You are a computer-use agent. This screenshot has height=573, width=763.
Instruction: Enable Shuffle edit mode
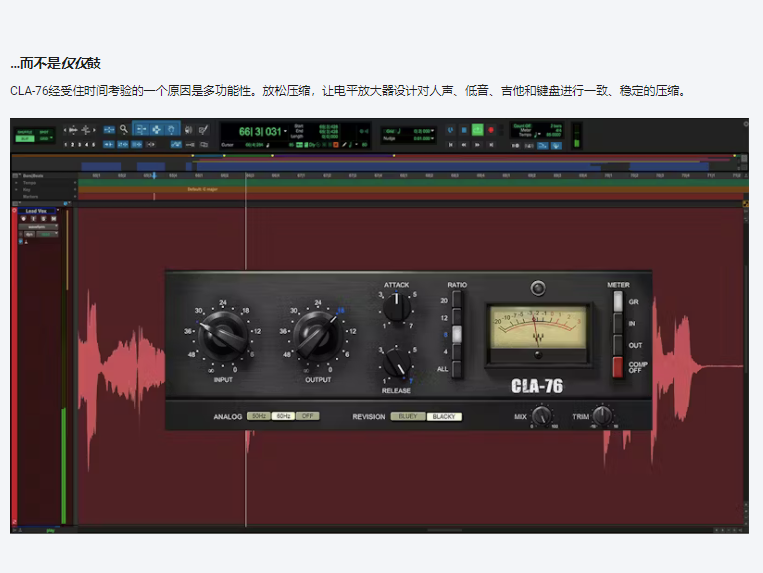click(x=25, y=132)
